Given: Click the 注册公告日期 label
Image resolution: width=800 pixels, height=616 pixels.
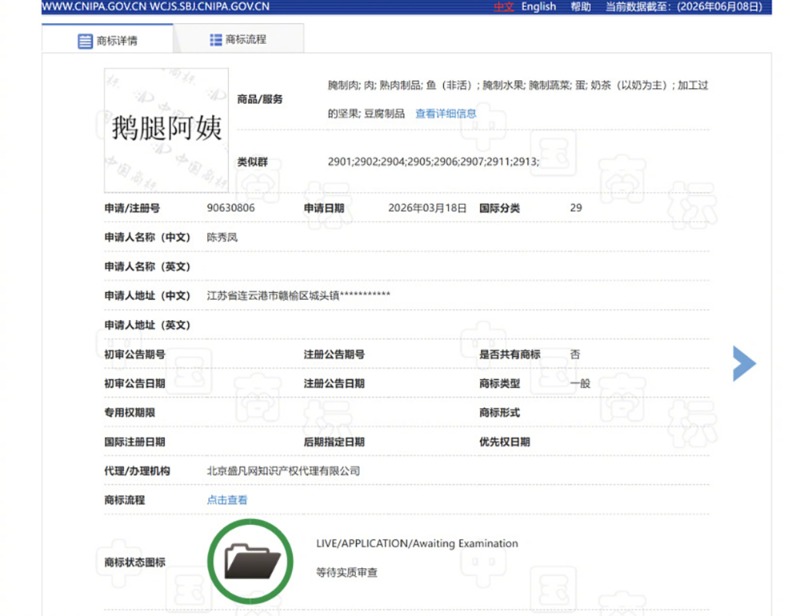Looking at the screenshot, I should 334,383.
